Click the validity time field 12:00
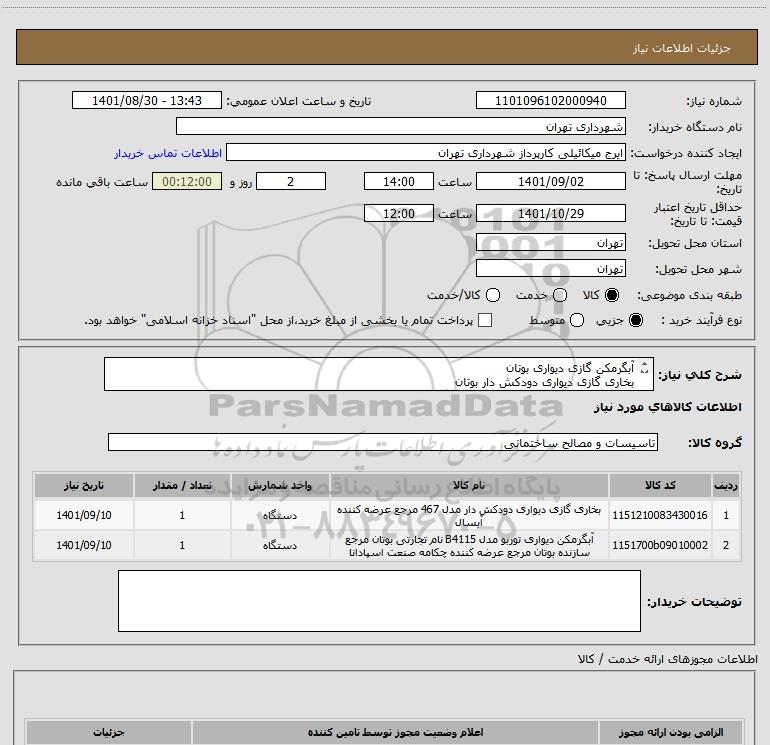The height and width of the screenshot is (745, 770). [399, 213]
